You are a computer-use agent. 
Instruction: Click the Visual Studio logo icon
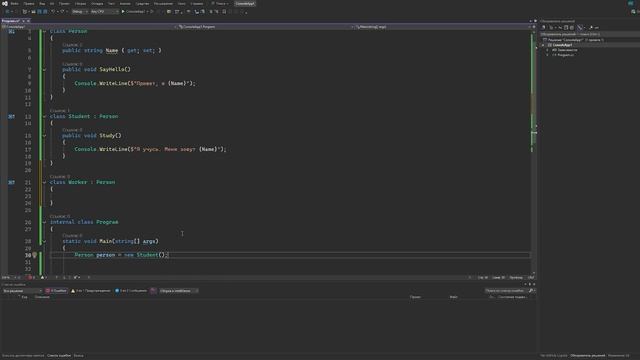[4, 4]
